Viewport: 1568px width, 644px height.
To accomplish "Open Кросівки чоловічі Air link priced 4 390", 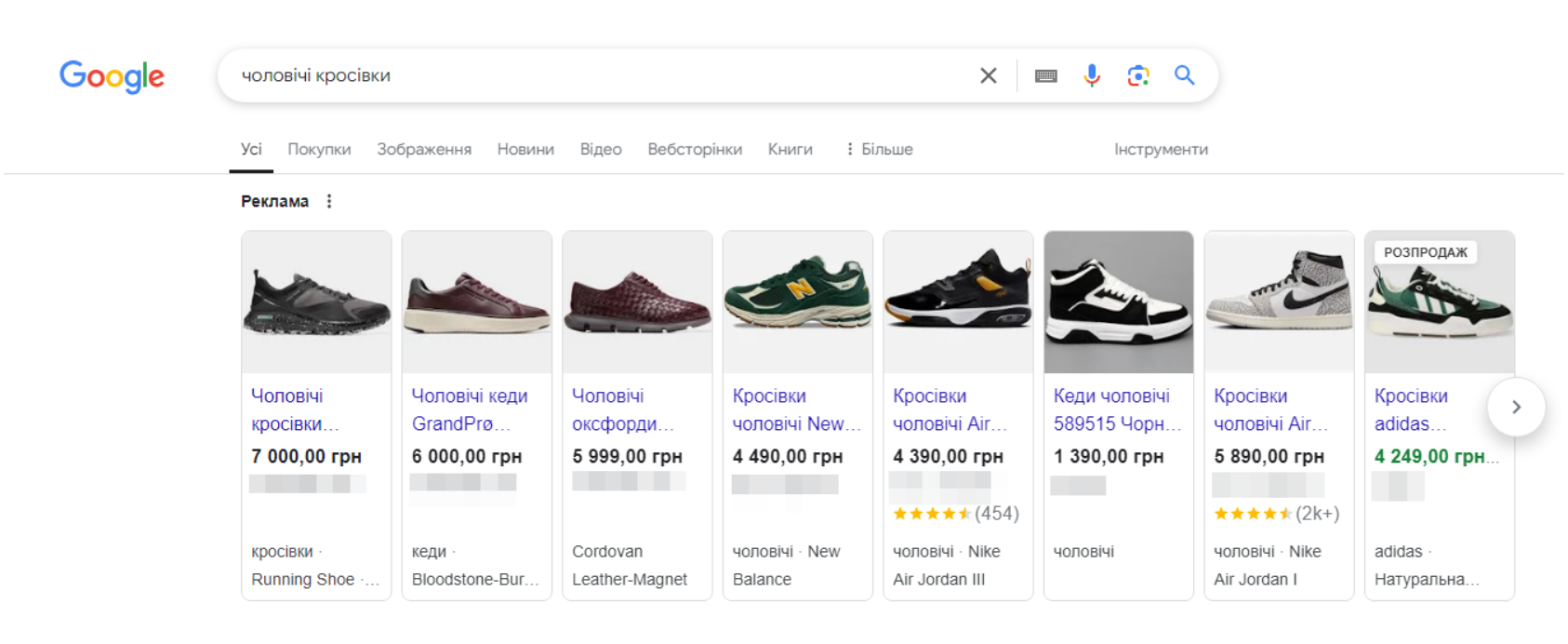I will pyautogui.click(x=950, y=409).
